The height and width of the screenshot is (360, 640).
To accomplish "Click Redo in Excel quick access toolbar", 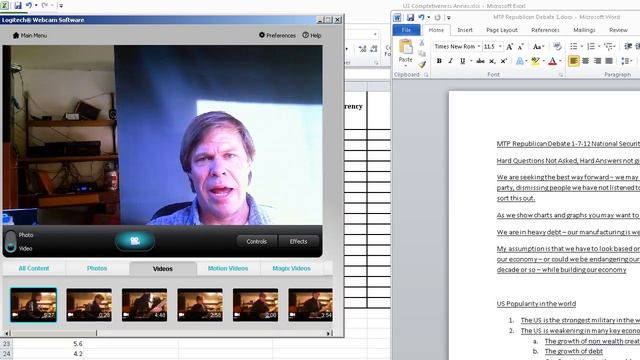I will (x=44, y=5).
